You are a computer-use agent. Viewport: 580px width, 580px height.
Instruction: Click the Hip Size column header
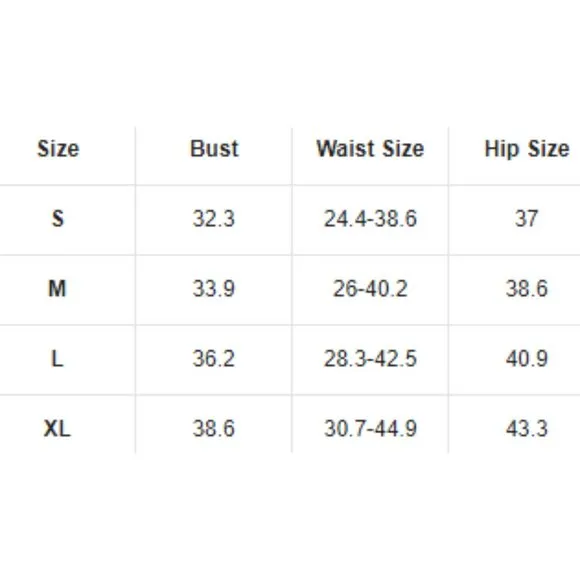pyautogui.click(x=527, y=149)
